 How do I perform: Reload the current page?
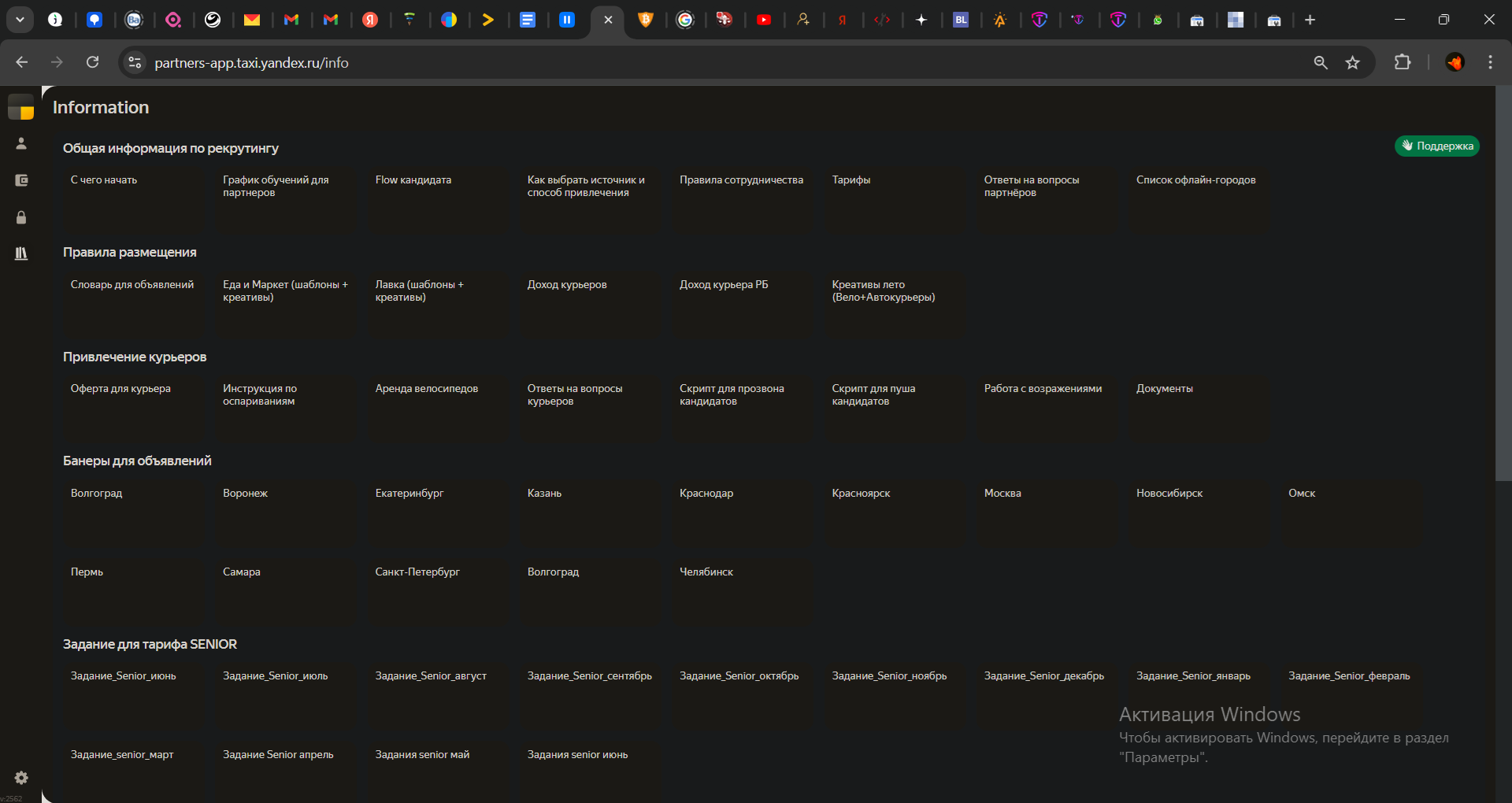tap(92, 62)
